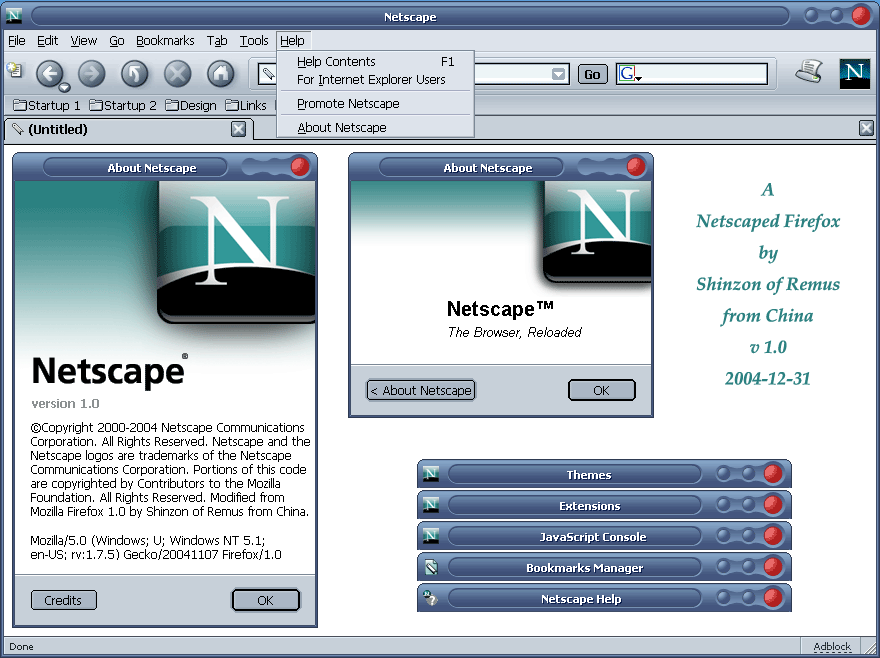Open the Bookmarks menu

(x=165, y=41)
